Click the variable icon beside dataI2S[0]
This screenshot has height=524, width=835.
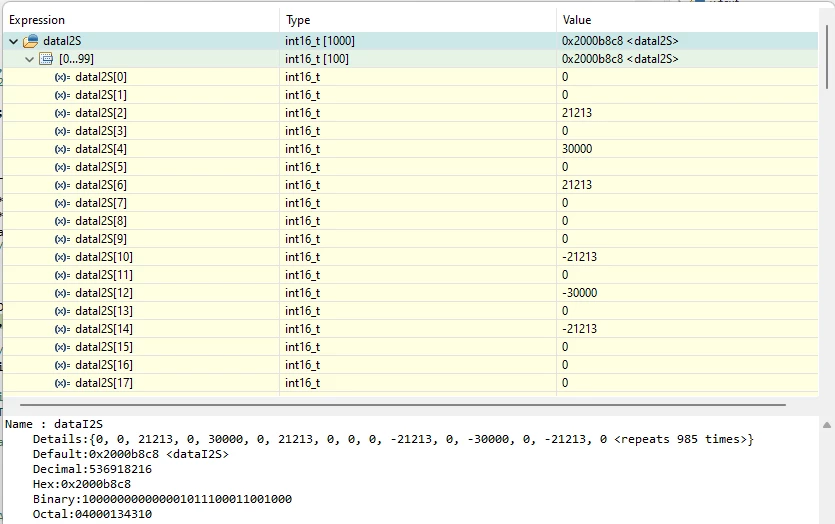tap(62, 77)
